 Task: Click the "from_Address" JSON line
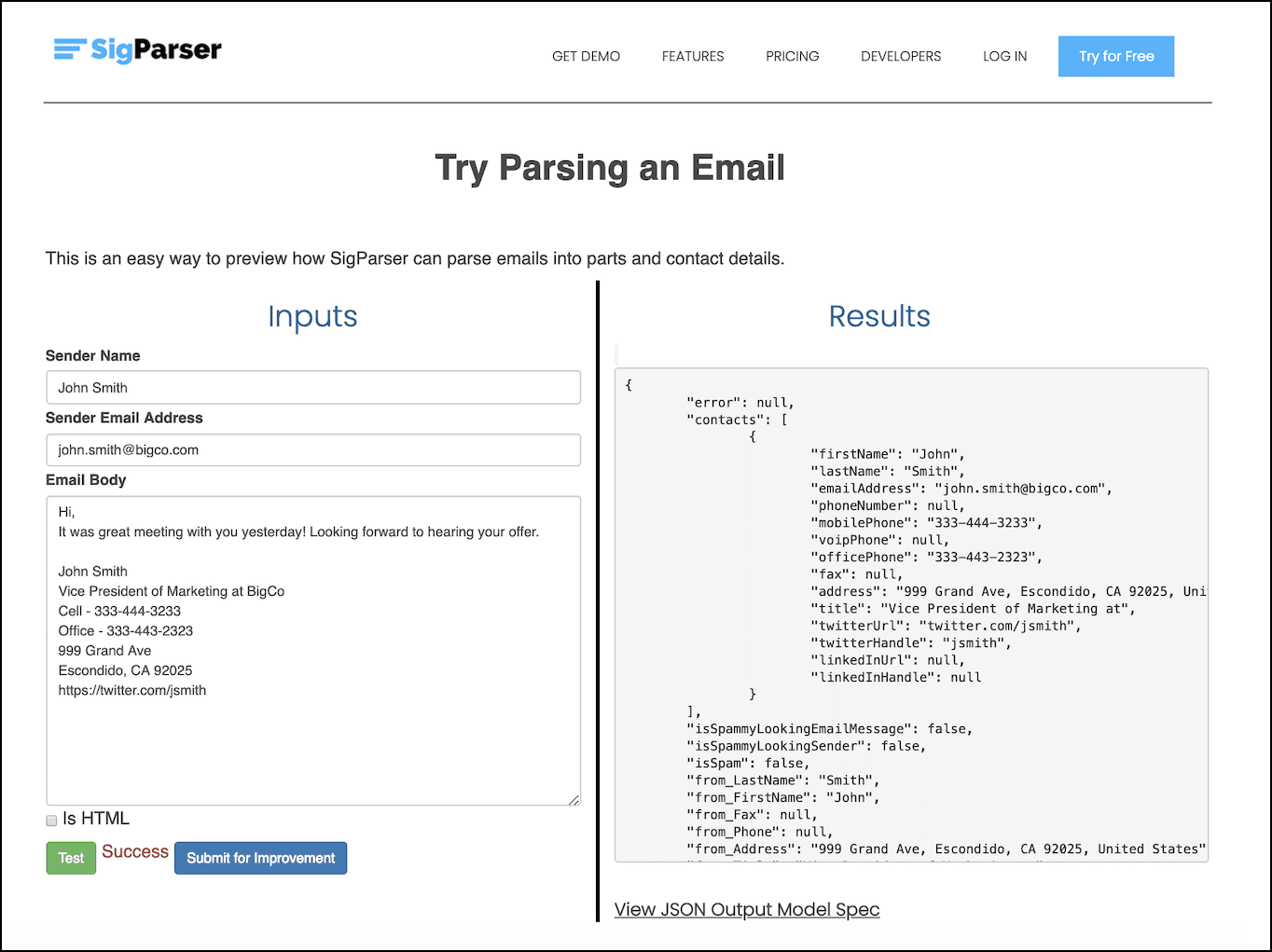click(947, 849)
